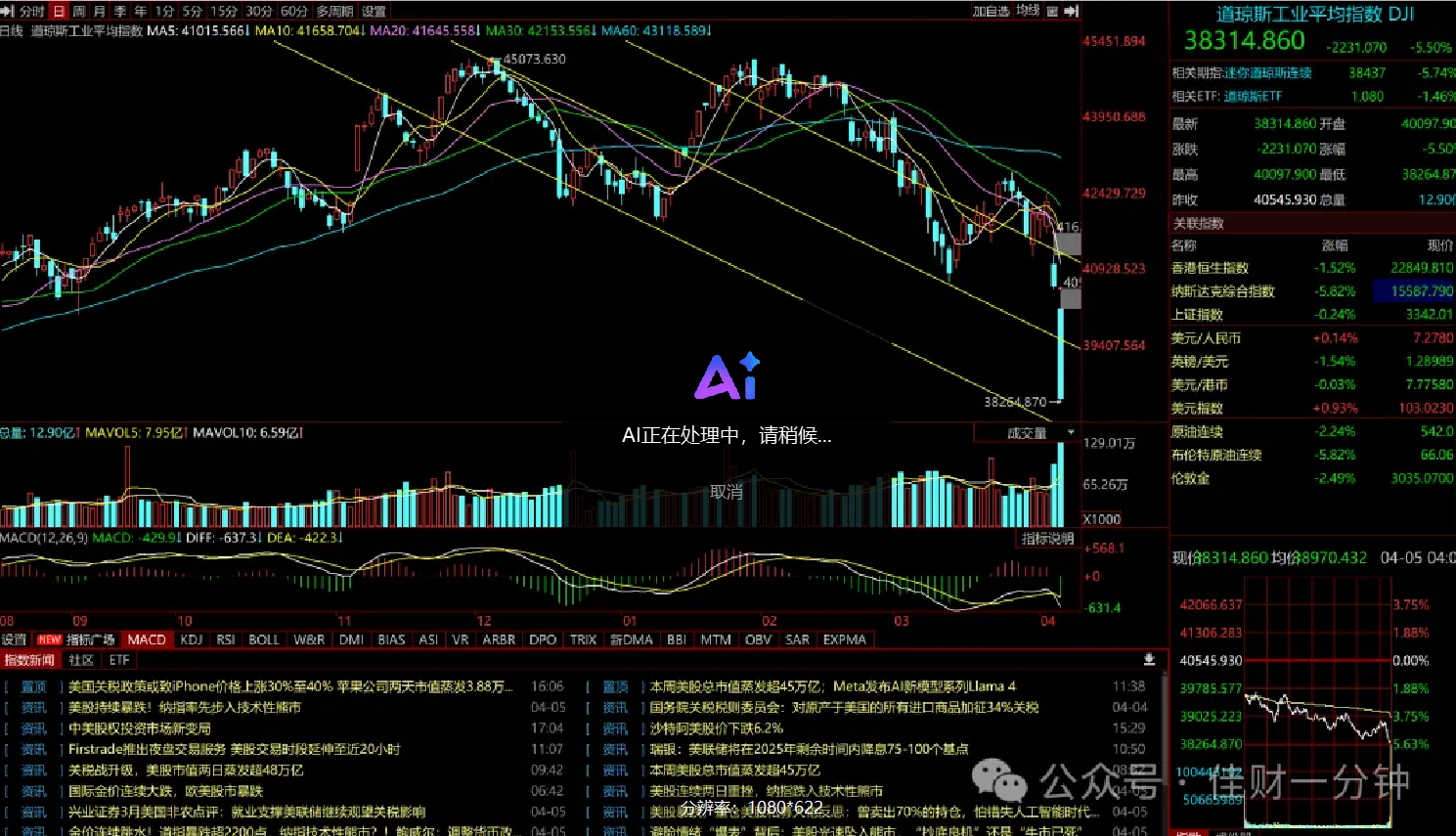Select the 年 yearly period tab
Image resolution: width=1456 pixels, height=836 pixels.
point(141,11)
